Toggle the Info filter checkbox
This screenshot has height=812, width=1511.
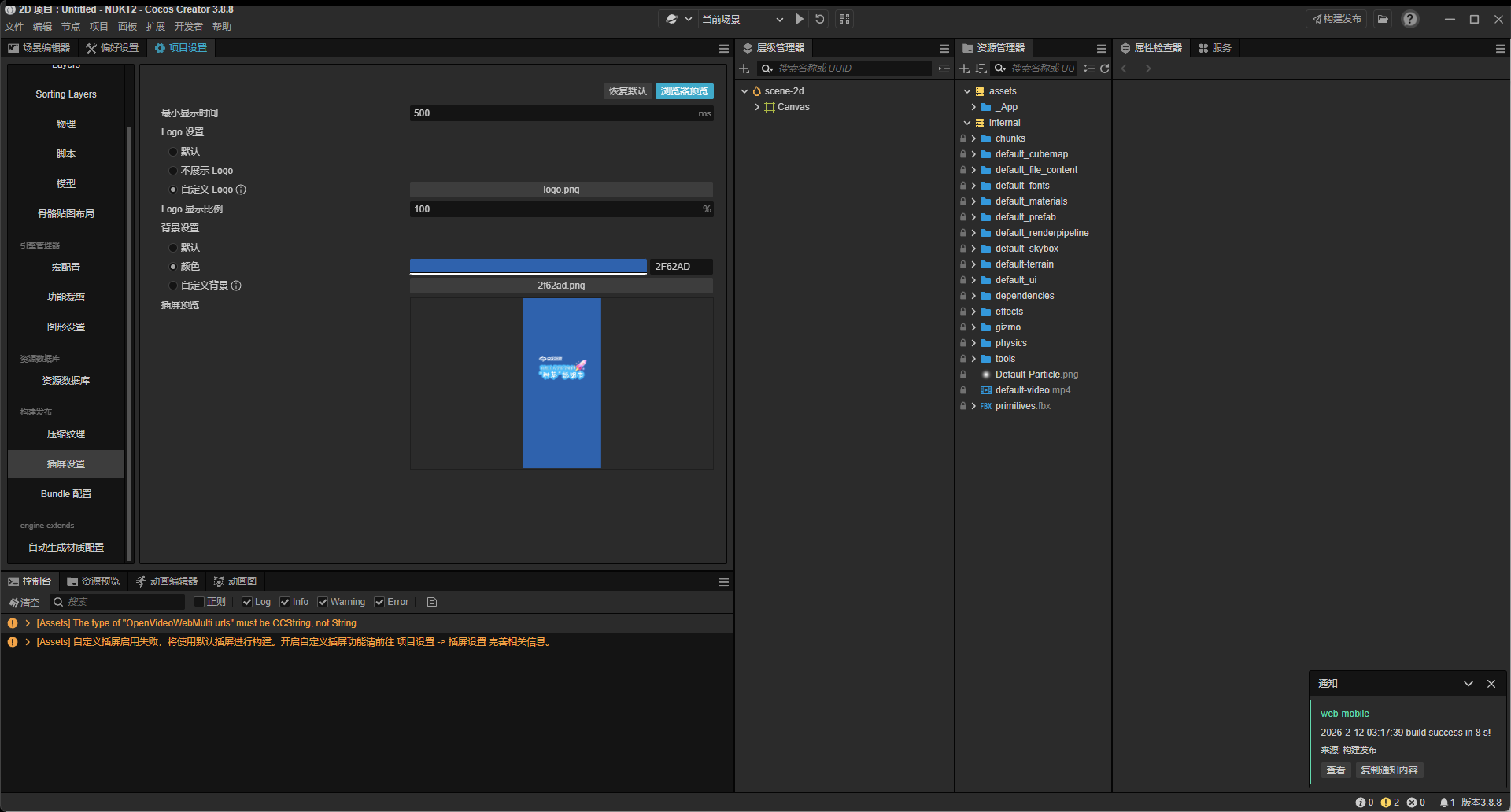[x=285, y=602]
